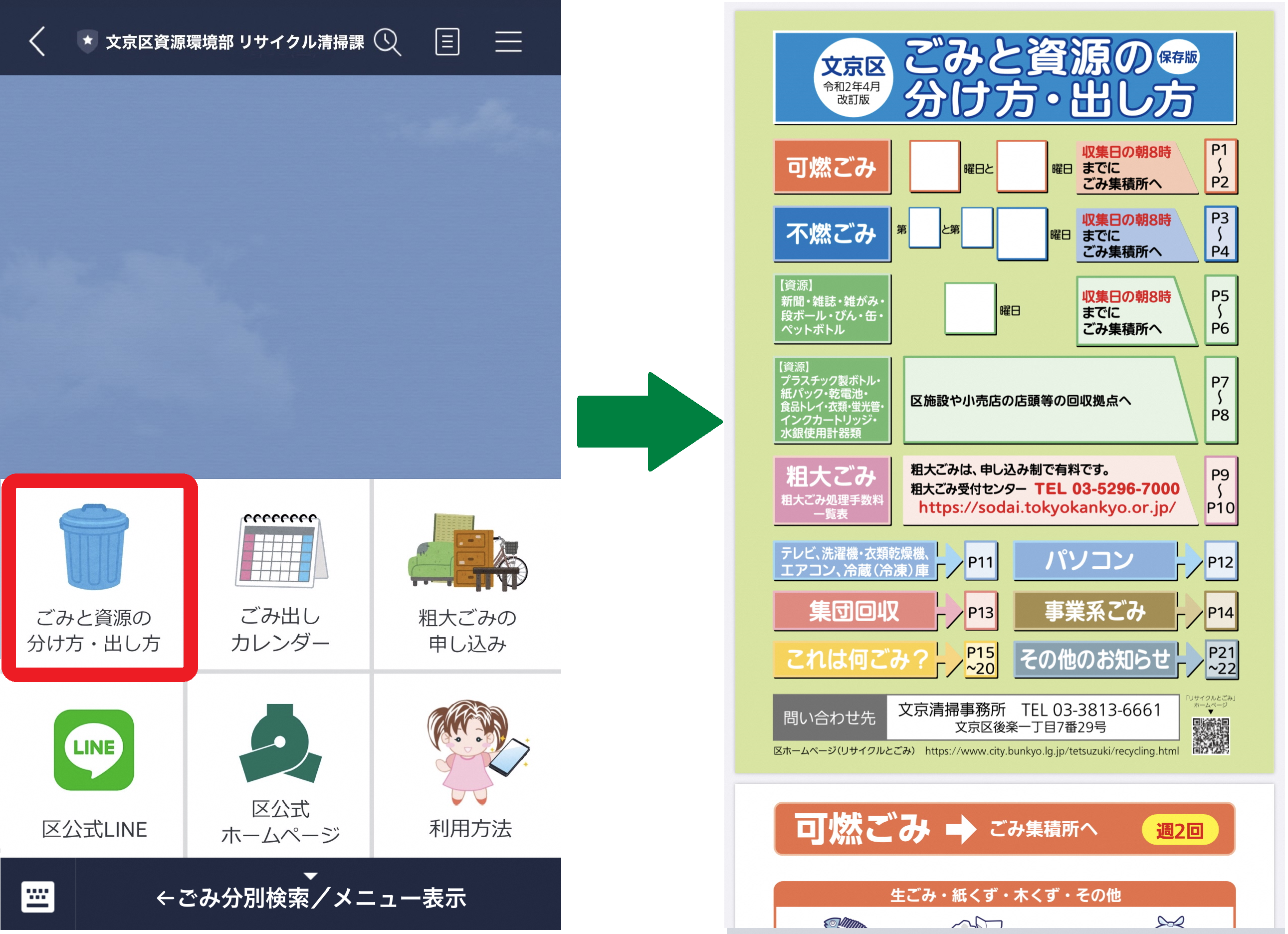Select green 新聞・雑誌・雑がみ resource box
1288x934 pixels.
[x=833, y=310]
